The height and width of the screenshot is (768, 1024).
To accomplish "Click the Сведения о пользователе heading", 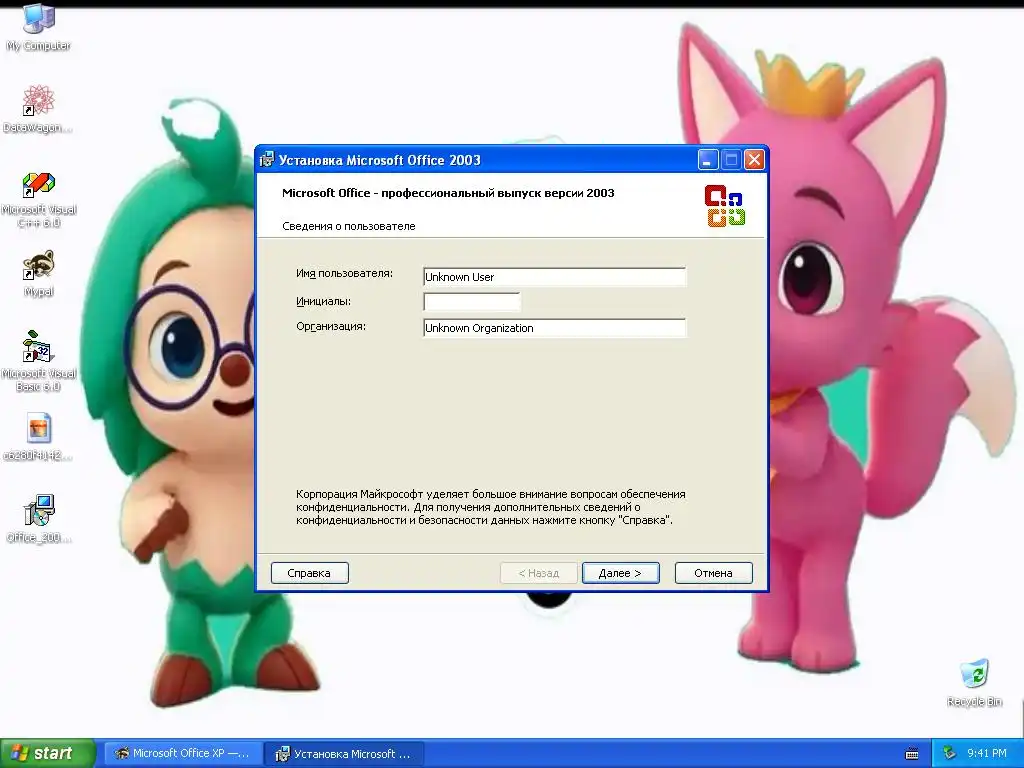I will [349, 226].
